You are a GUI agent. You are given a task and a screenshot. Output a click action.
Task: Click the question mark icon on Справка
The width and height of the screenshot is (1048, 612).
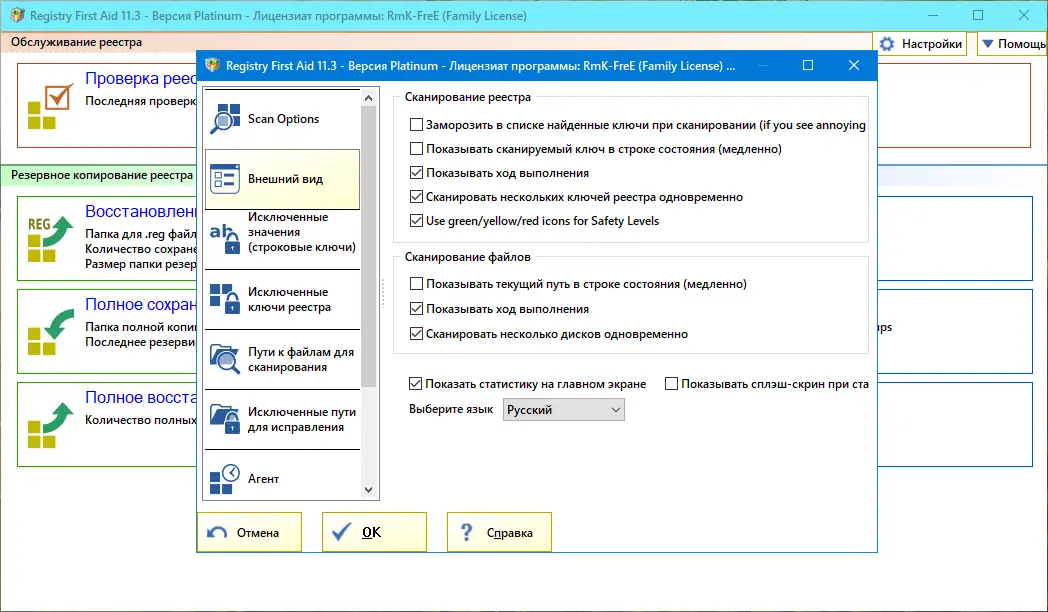[467, 532]
